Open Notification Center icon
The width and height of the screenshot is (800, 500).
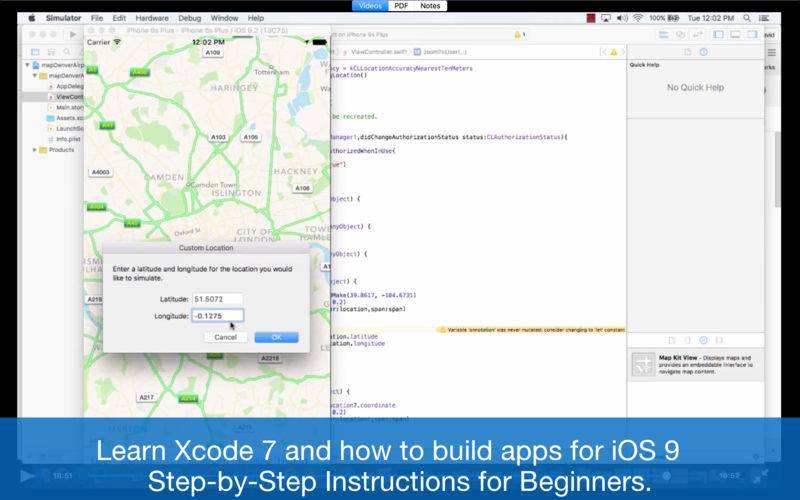[x=764, y=18]
